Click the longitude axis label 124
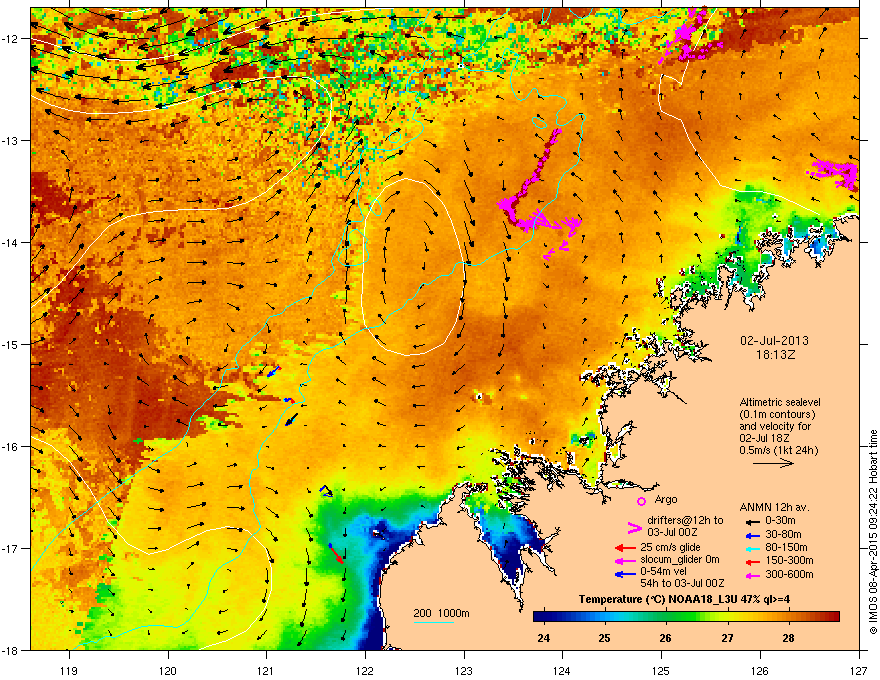Image resolution: width=880 pixels, height=680 pixels. 562,671
